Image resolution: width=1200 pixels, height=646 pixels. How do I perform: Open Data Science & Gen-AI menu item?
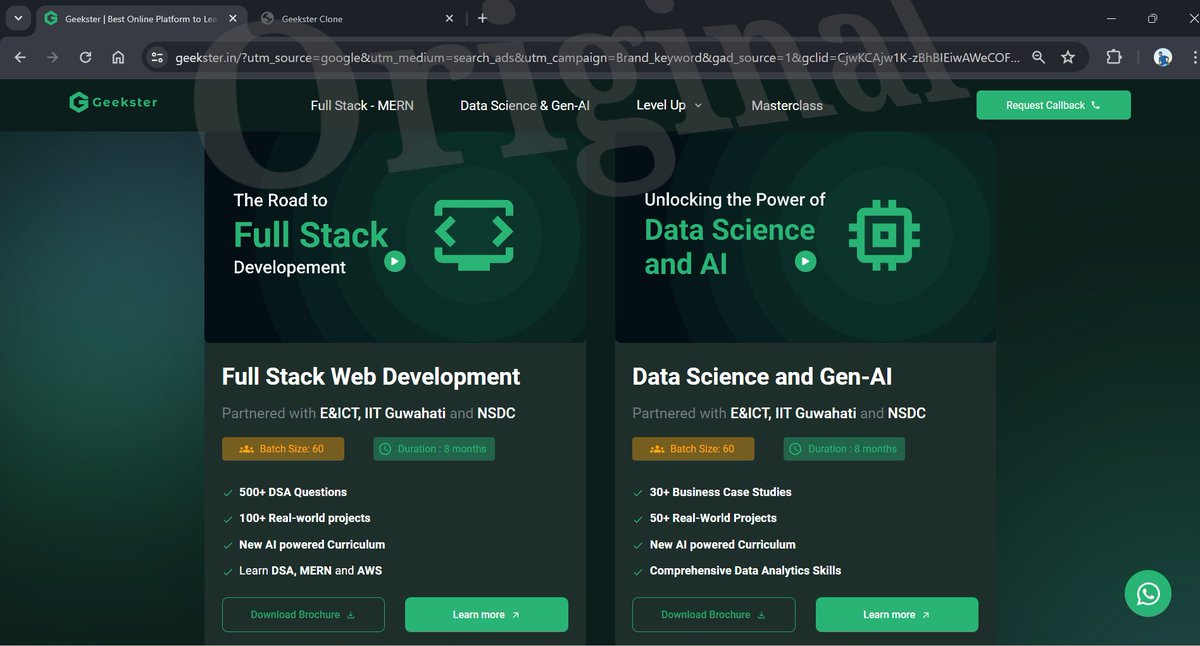[525, 105]
